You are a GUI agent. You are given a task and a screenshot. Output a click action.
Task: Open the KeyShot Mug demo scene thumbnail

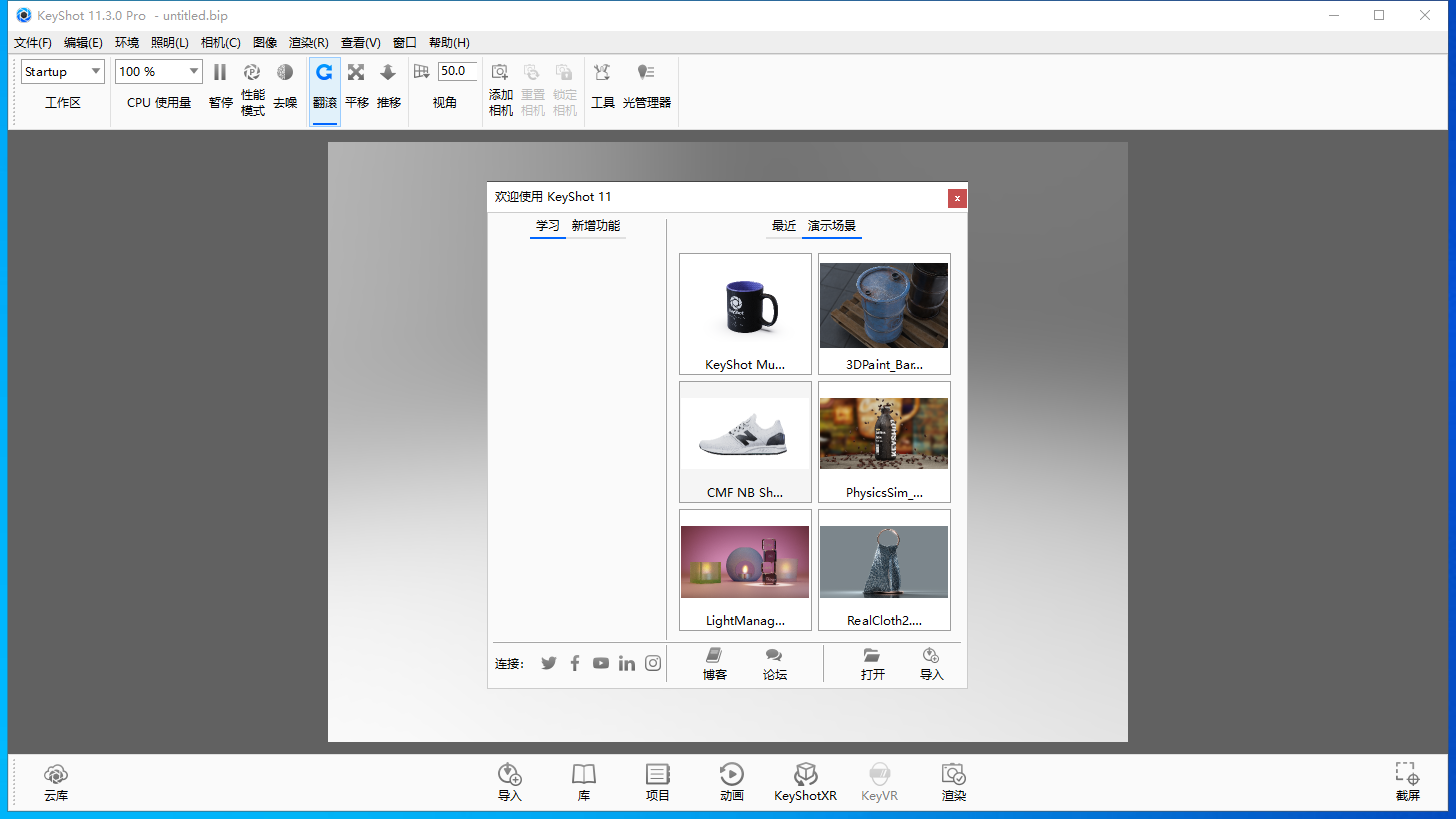[745, 314]
